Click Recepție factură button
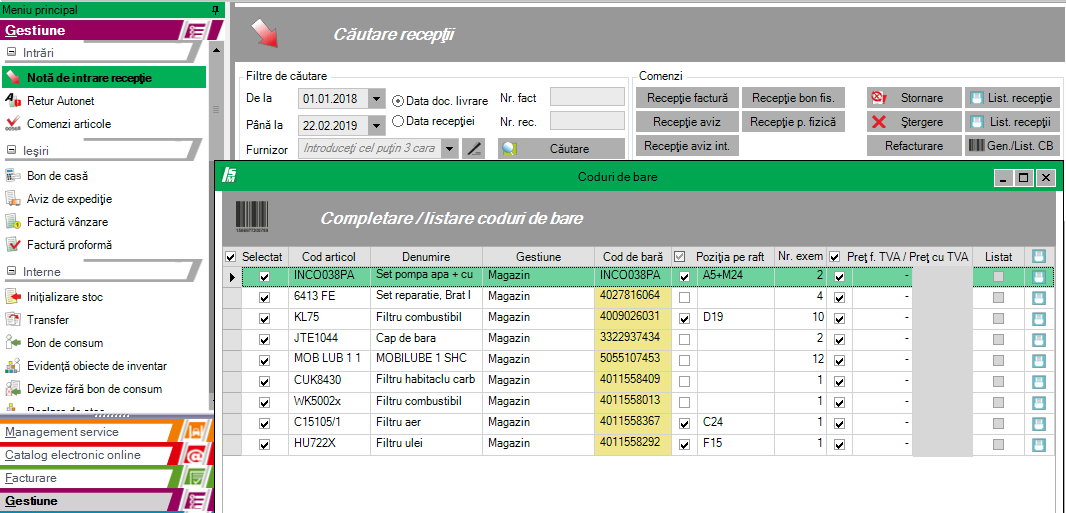This screenshot has height=513, width=1066. pyautogui.click(x=687, y=98)
